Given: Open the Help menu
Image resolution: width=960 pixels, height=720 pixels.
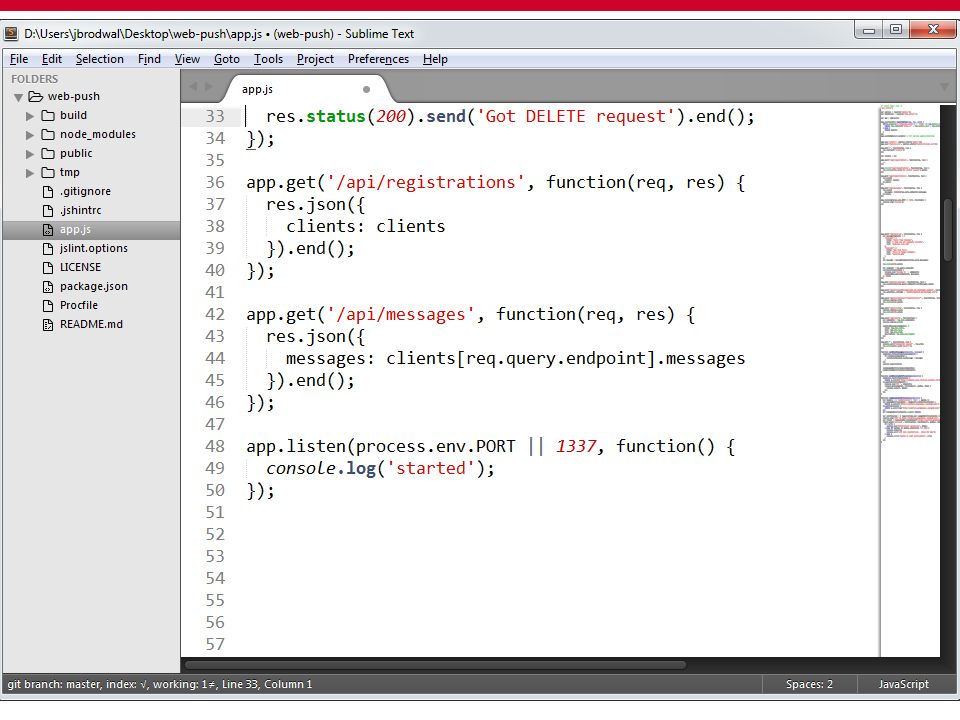Looking at the screenshot, I should [435, 59].
